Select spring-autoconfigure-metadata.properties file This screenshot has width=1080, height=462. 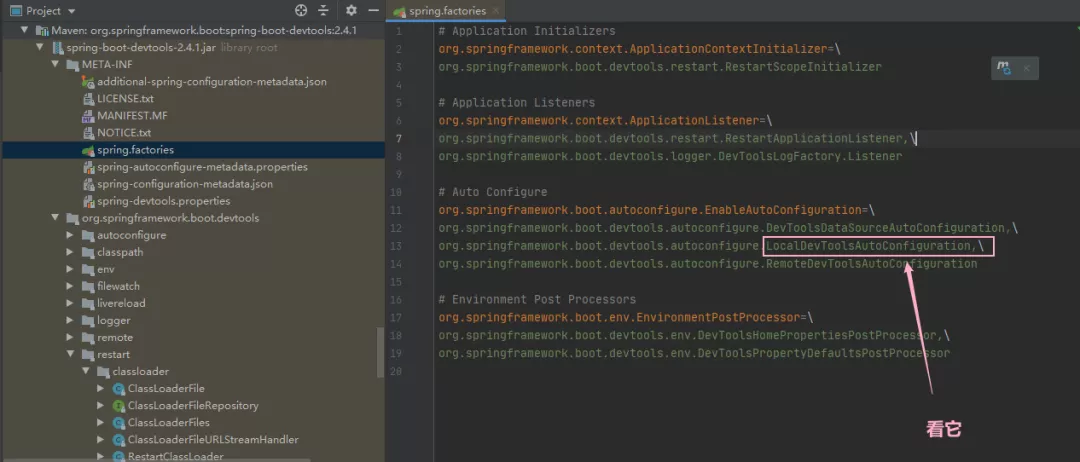pos(202,167)
